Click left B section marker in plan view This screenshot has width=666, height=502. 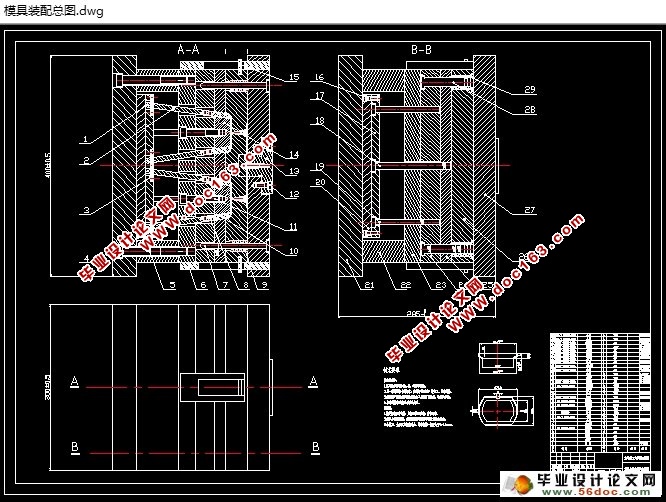pos(75,447)
